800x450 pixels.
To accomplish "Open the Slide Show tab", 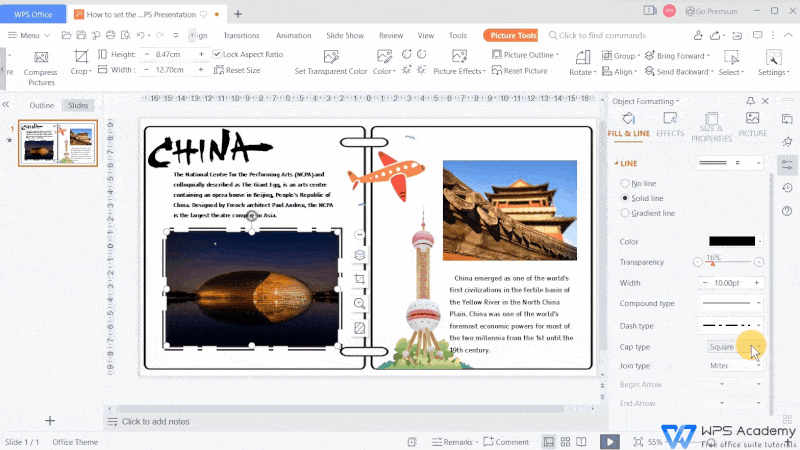I will point(345,35).
